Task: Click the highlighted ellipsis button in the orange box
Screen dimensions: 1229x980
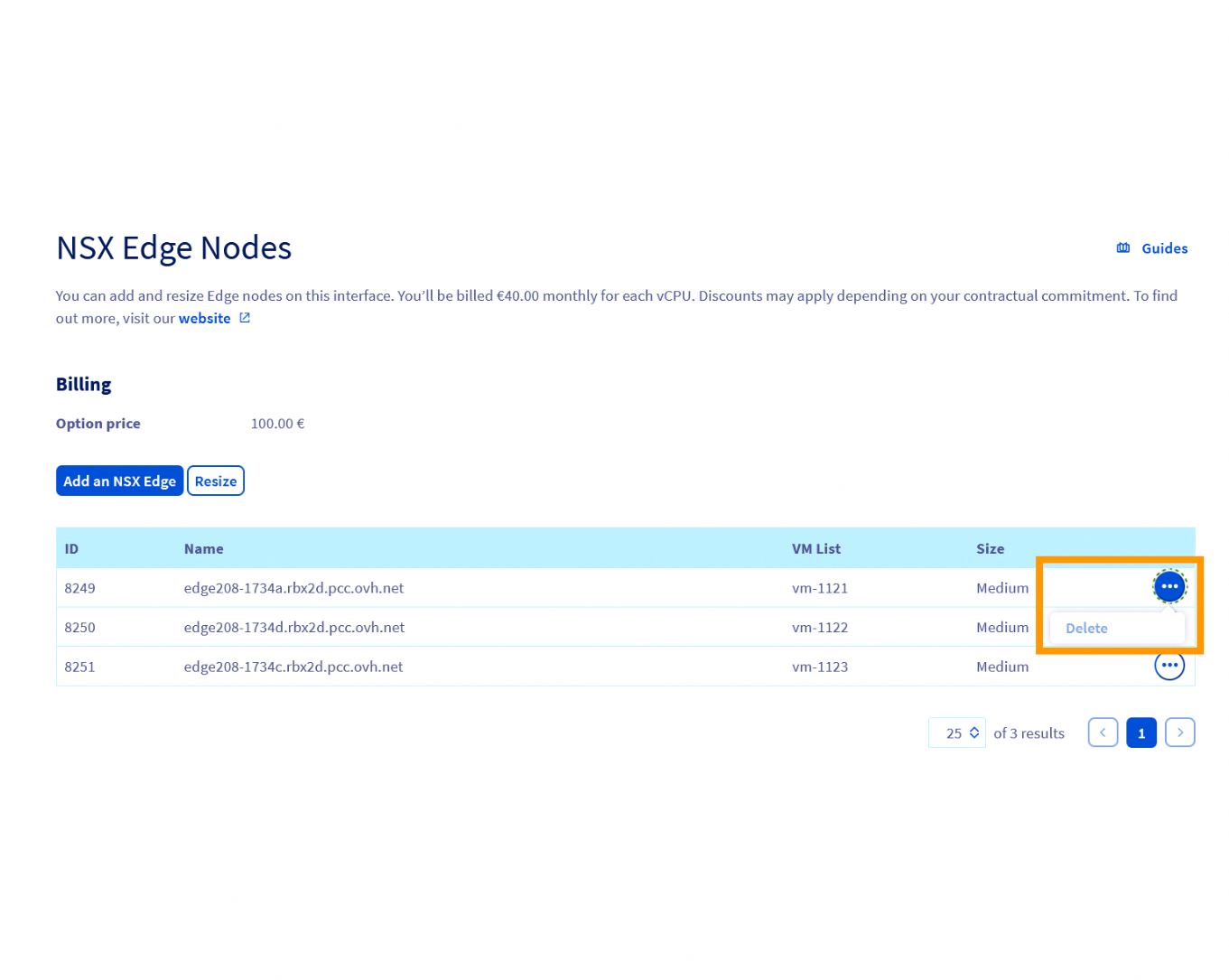Action: [1169, 586]
